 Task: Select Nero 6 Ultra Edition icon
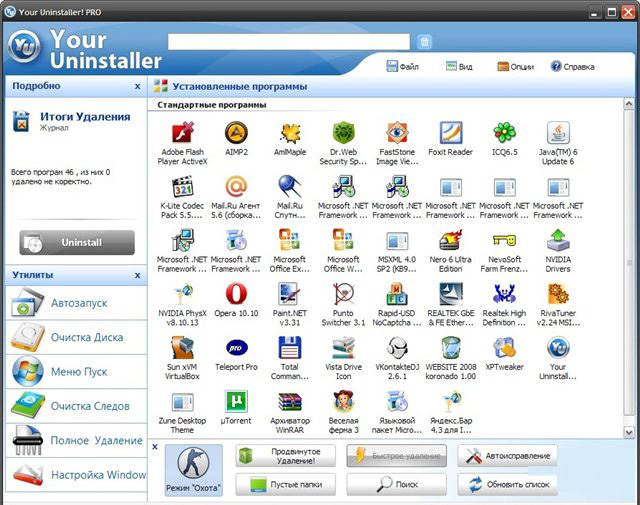pyautogui.click(x=451, y=240)
